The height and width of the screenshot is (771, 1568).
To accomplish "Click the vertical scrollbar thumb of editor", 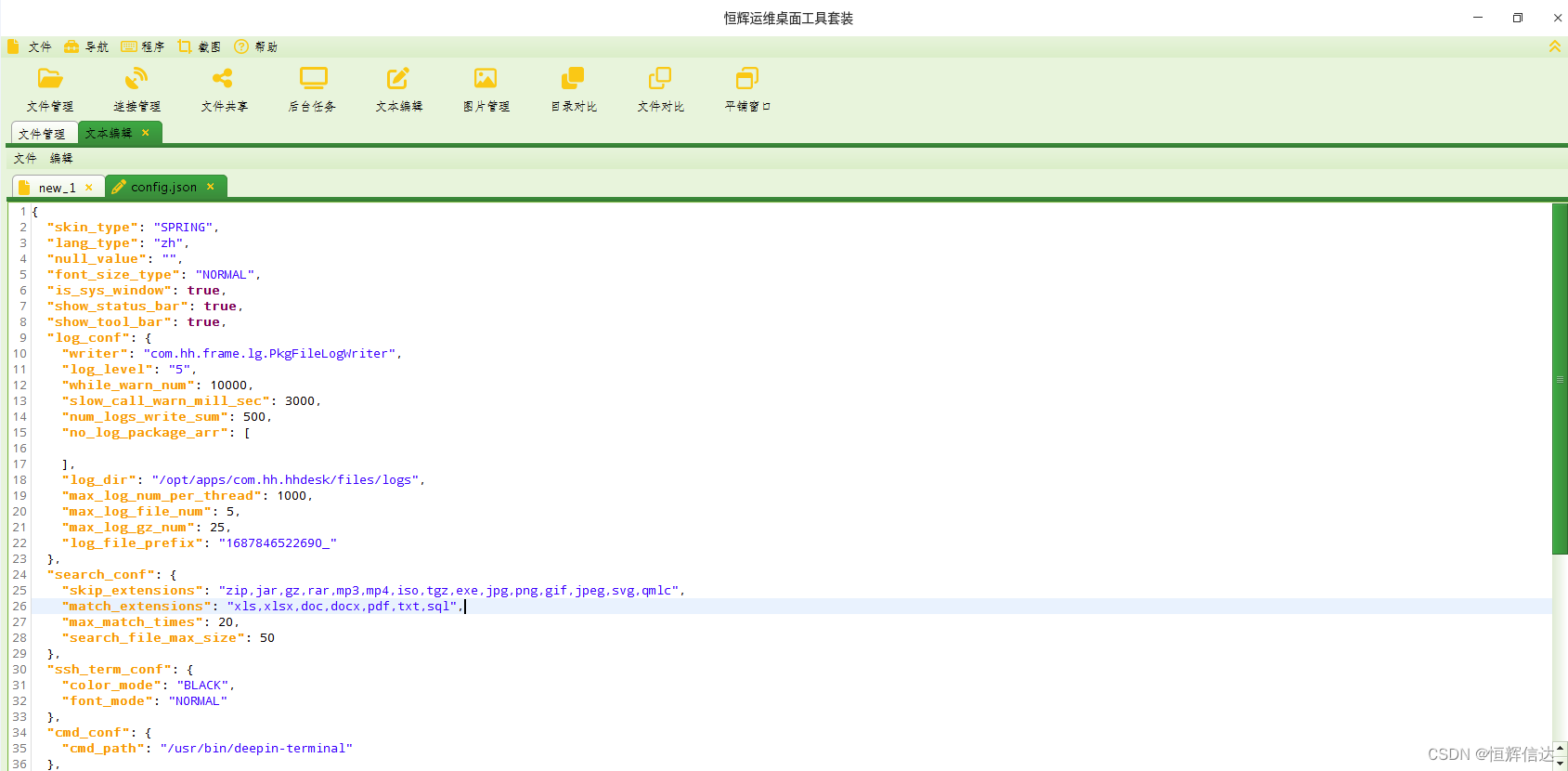I will 1560,379.
